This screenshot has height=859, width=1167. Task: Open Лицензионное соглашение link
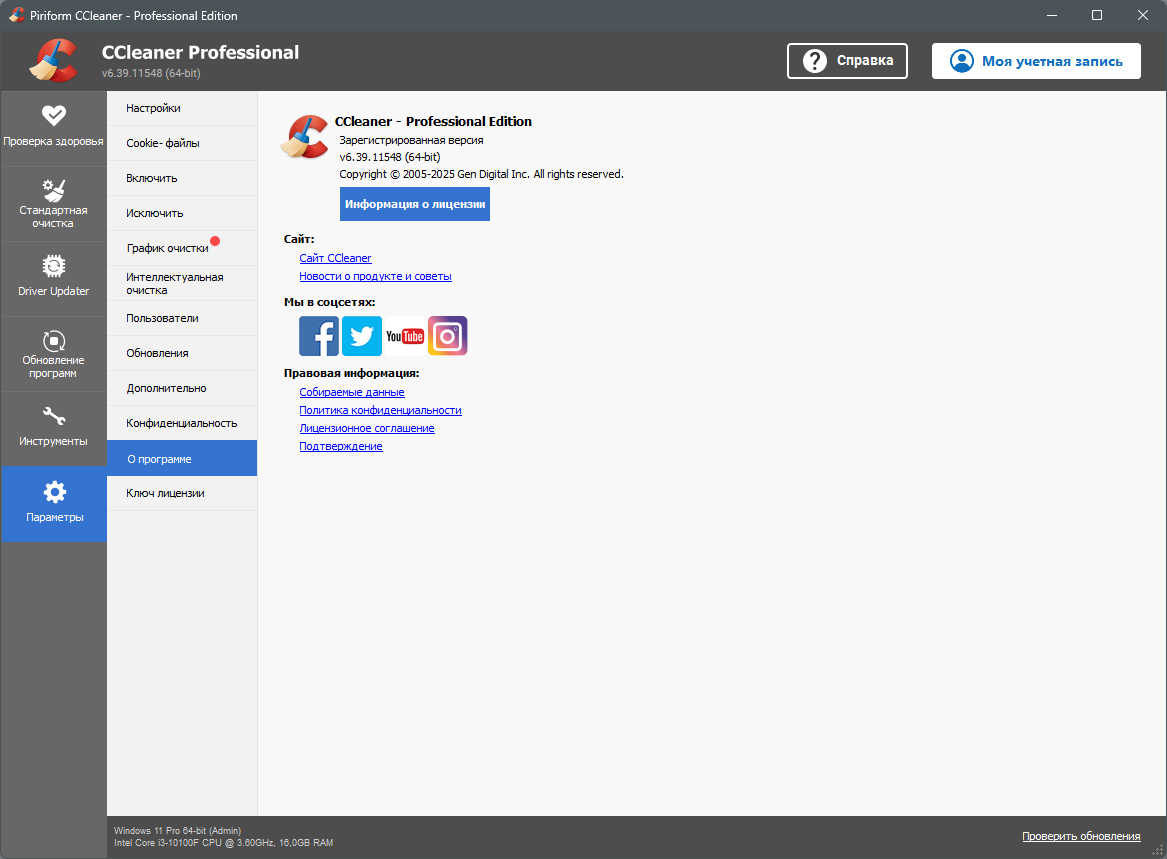[x=367, y=428]
